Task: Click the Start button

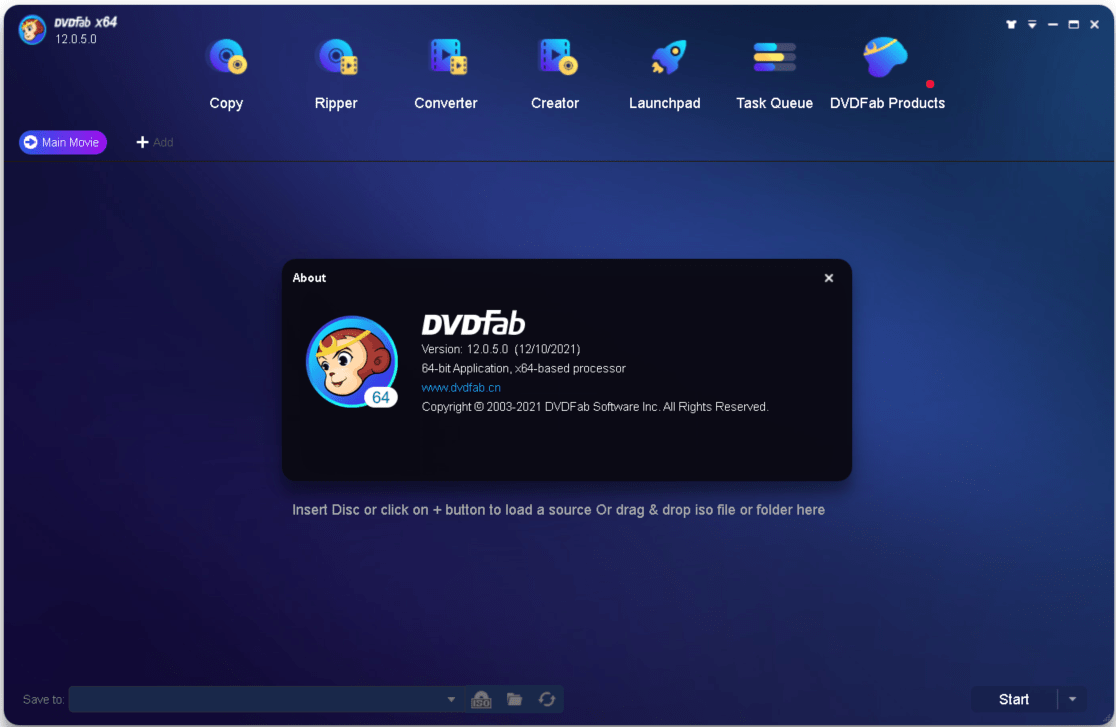Action: pyautogui.click(x=1014, y=699)
